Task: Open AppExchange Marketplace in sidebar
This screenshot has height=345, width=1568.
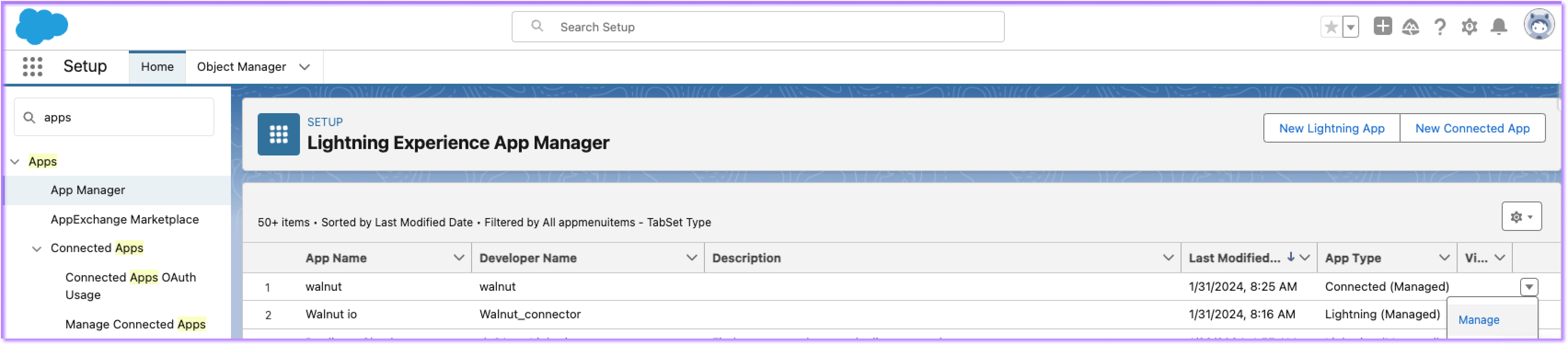Action: [124, 220]
